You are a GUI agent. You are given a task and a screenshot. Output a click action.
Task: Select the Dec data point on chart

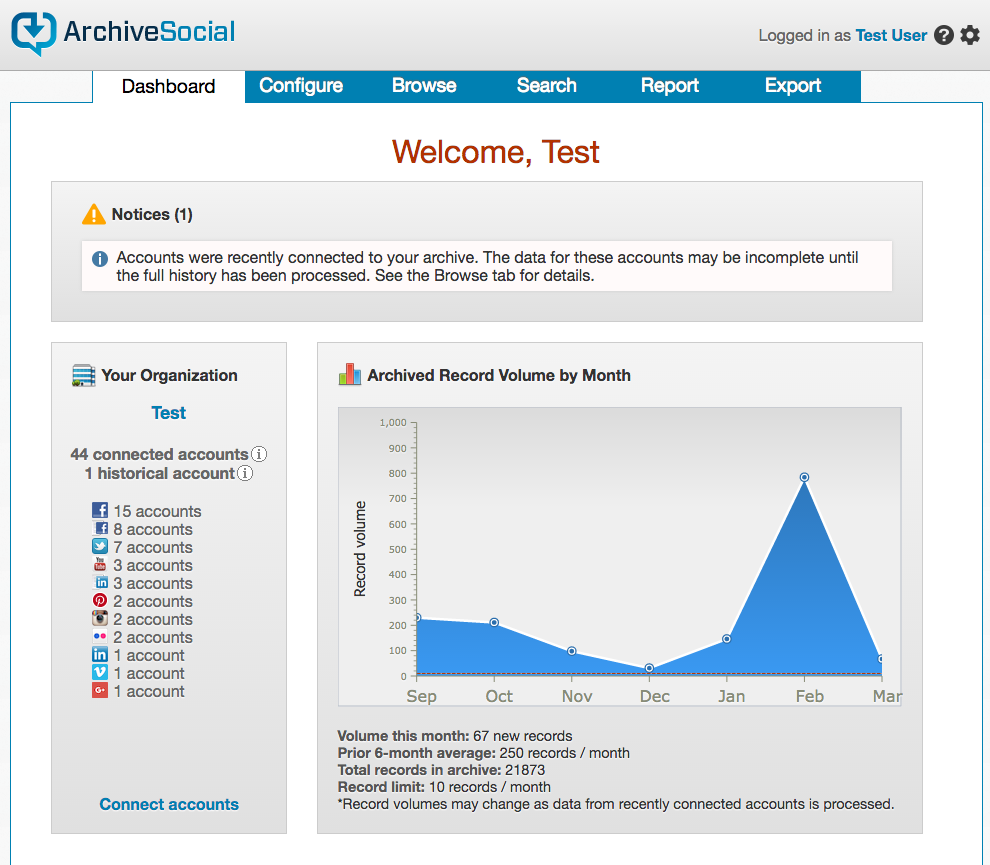pos(649,668)
